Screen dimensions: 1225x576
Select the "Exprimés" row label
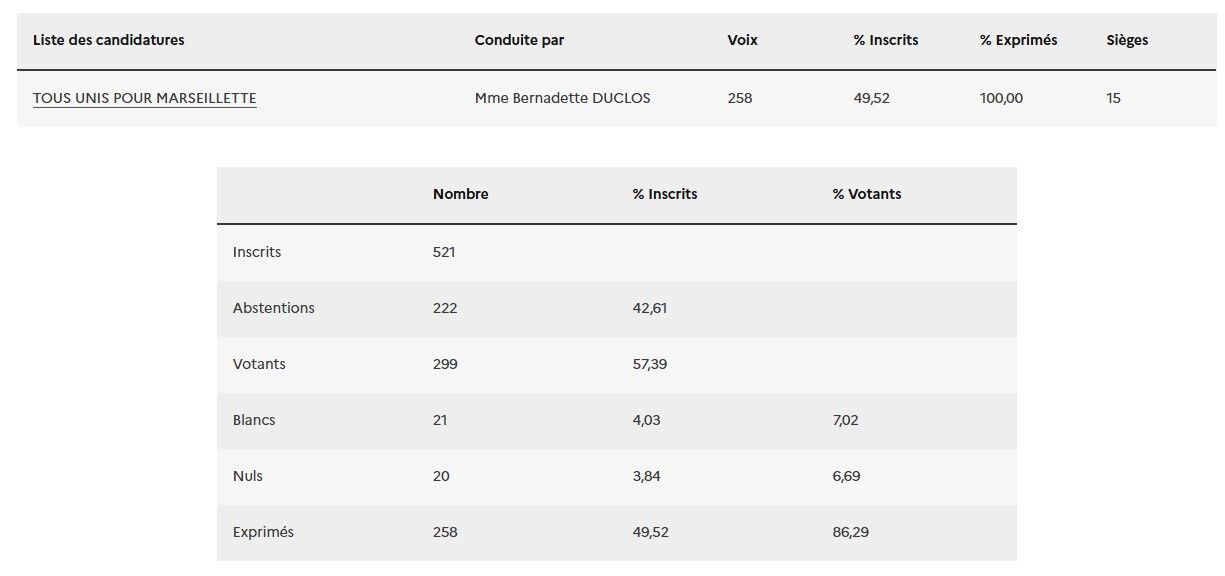(x=264, y=532)
